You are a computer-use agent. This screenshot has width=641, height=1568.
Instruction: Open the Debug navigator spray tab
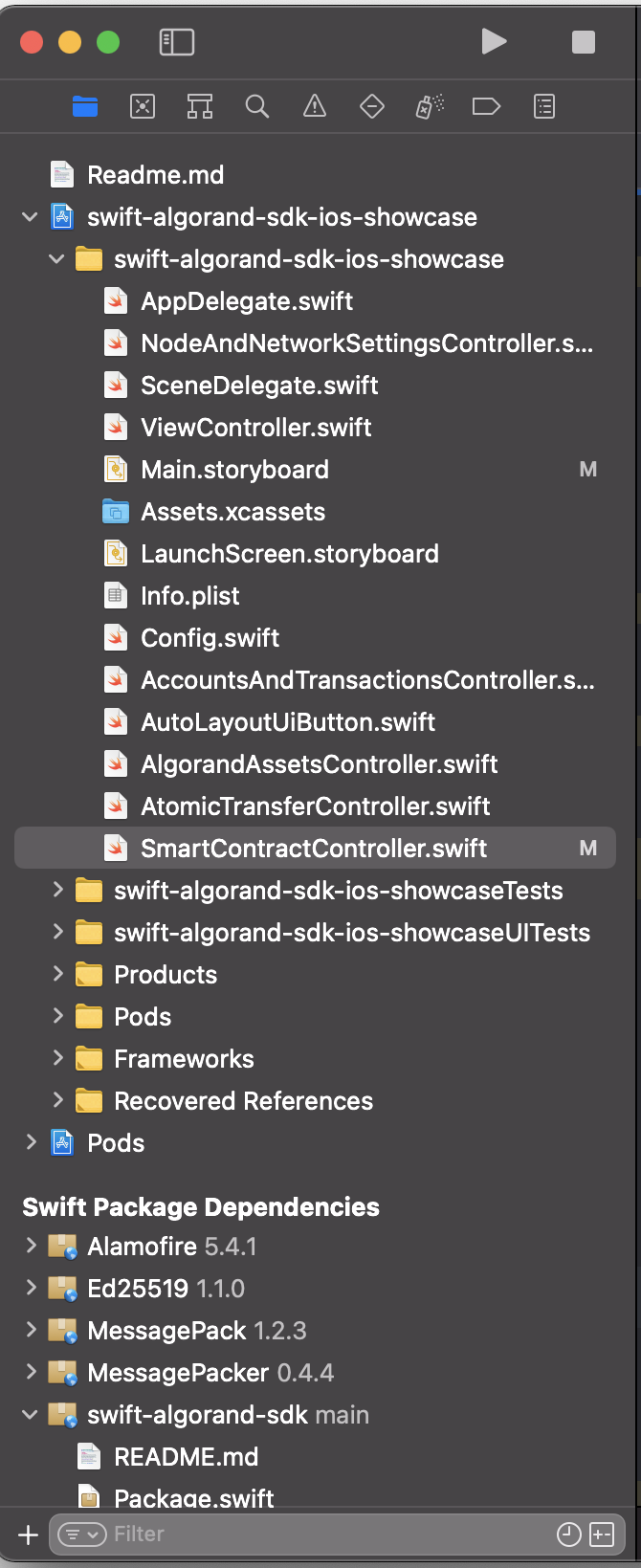click(x=430, y=106)
